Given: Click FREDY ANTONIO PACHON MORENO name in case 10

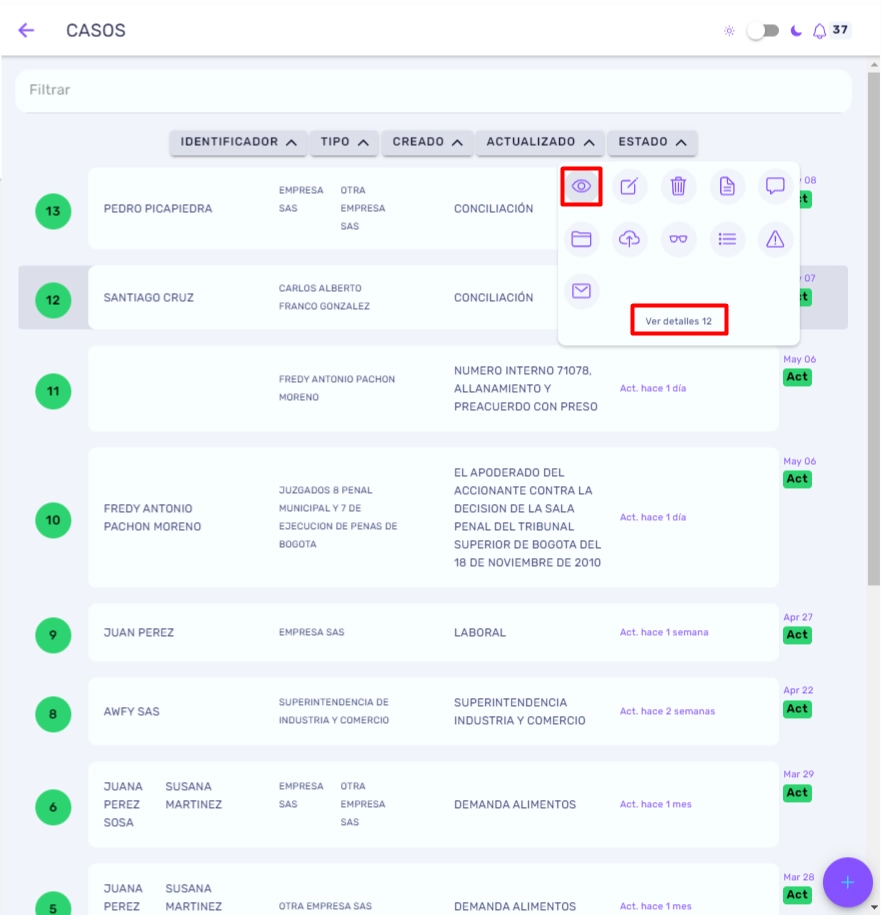Looking at the screenshot, I should [x=152, y=518].
